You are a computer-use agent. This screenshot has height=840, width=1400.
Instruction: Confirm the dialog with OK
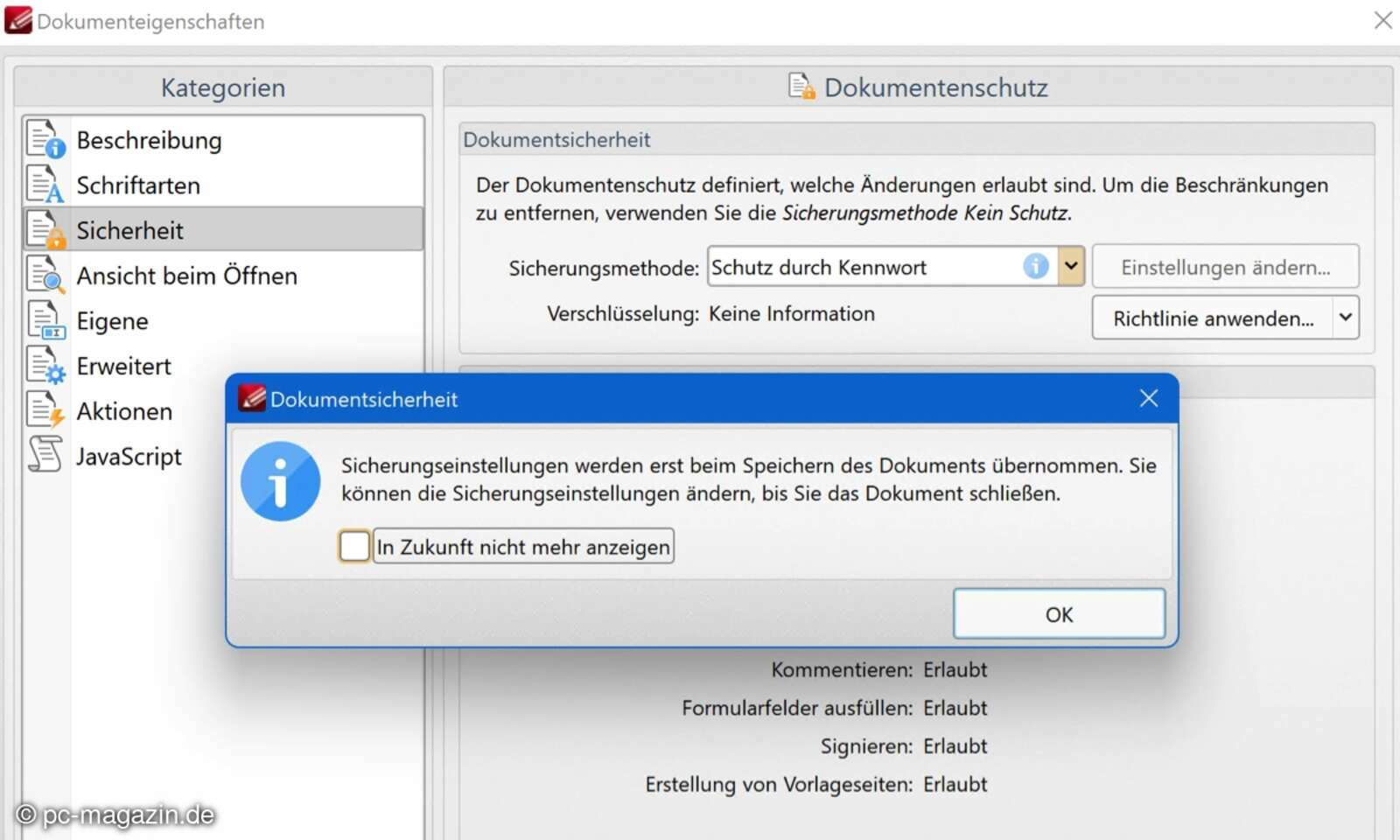click(x=1058, y=613)
